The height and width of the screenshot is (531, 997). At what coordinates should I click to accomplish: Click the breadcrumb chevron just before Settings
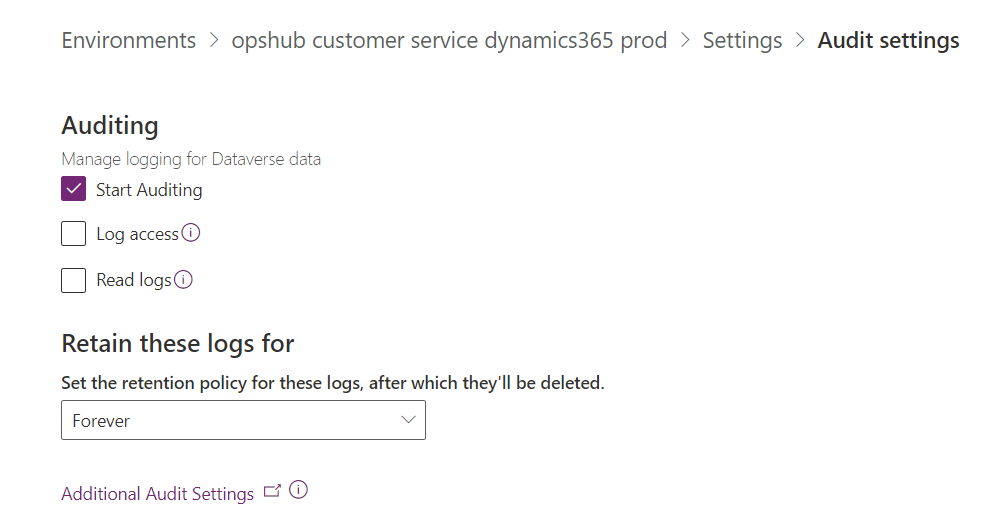685,41
